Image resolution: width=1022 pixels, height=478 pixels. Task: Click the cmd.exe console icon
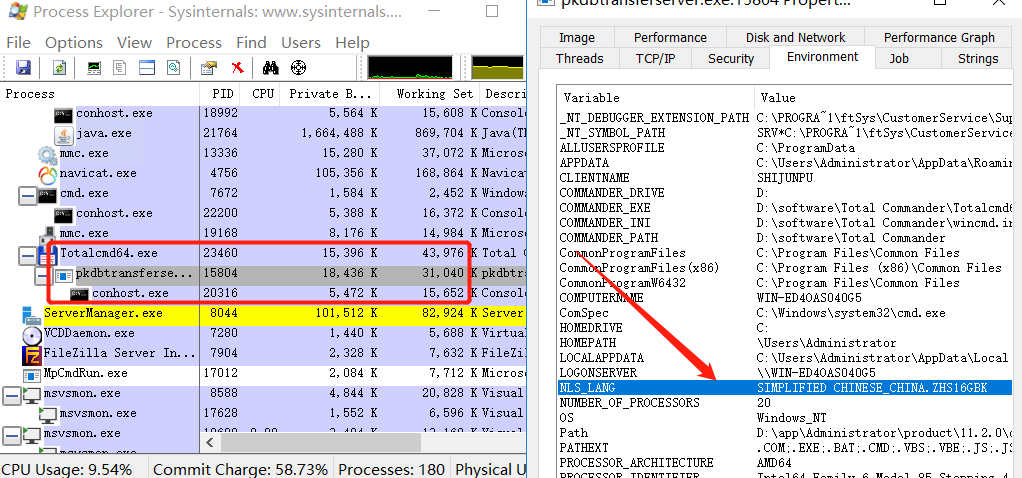click(x=46, y=194)
